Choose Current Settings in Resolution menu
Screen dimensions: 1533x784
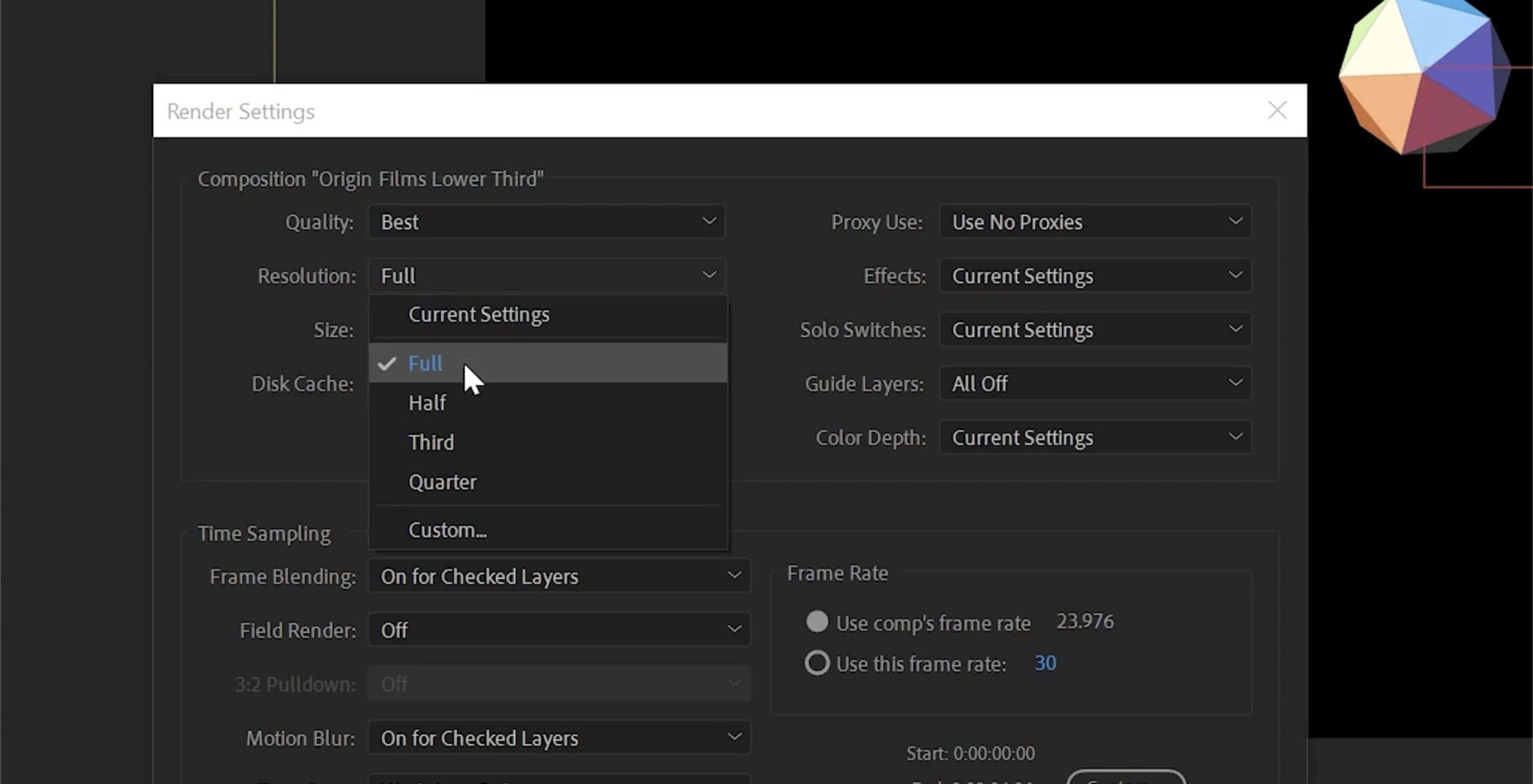[x=548, y=315]
